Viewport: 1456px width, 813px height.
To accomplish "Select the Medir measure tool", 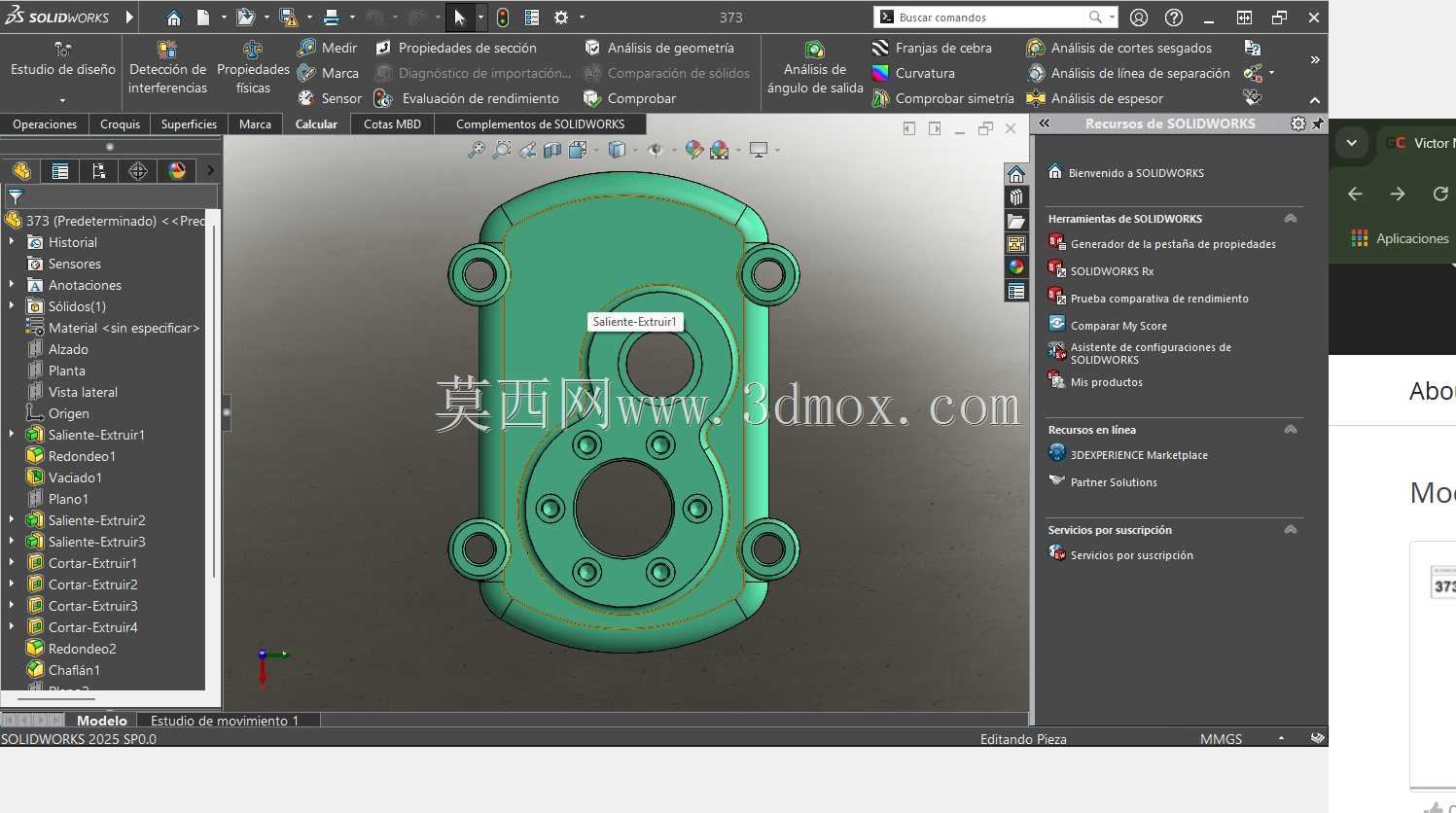I will coord(328,48).
